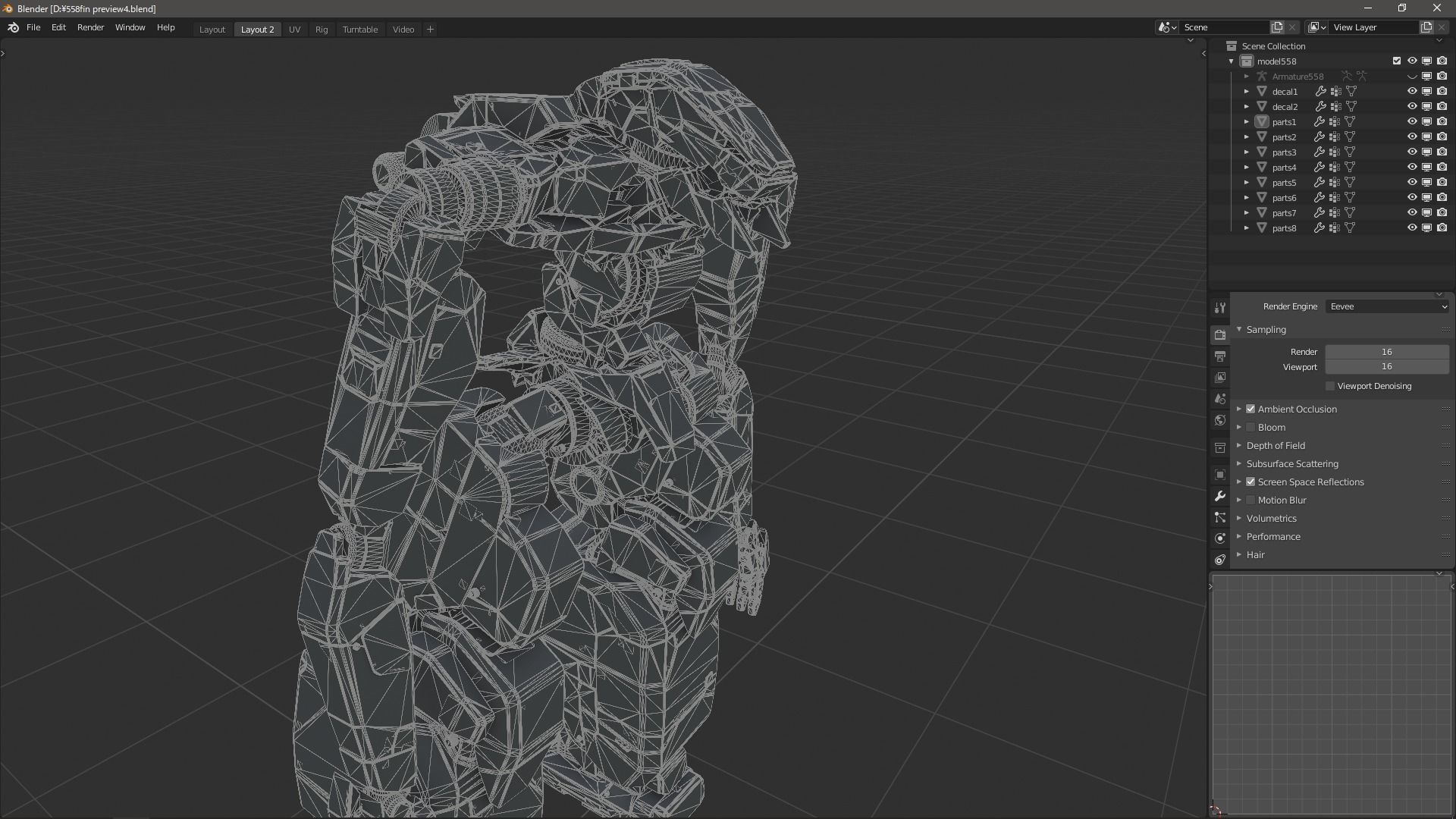Screen dimensions: 1456x819
Task: Click the Scene name field
Action: (1224, 27)
